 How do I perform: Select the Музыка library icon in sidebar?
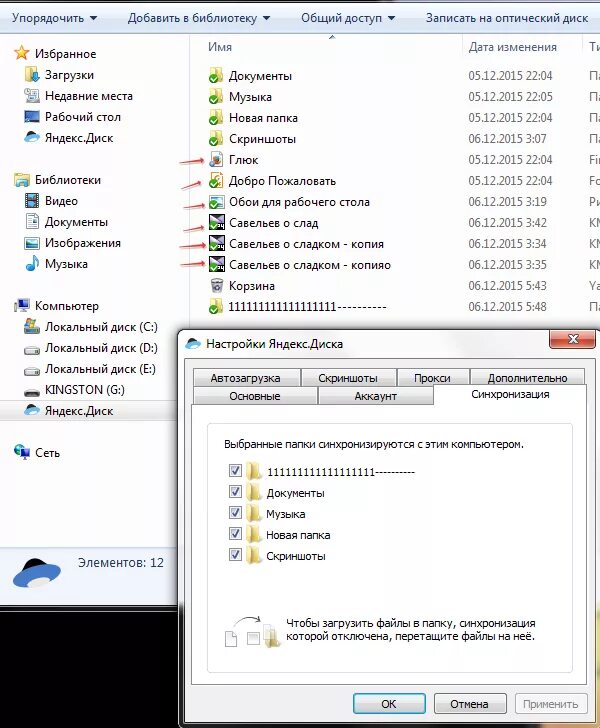pyautogui.click(x=32, y=264)
